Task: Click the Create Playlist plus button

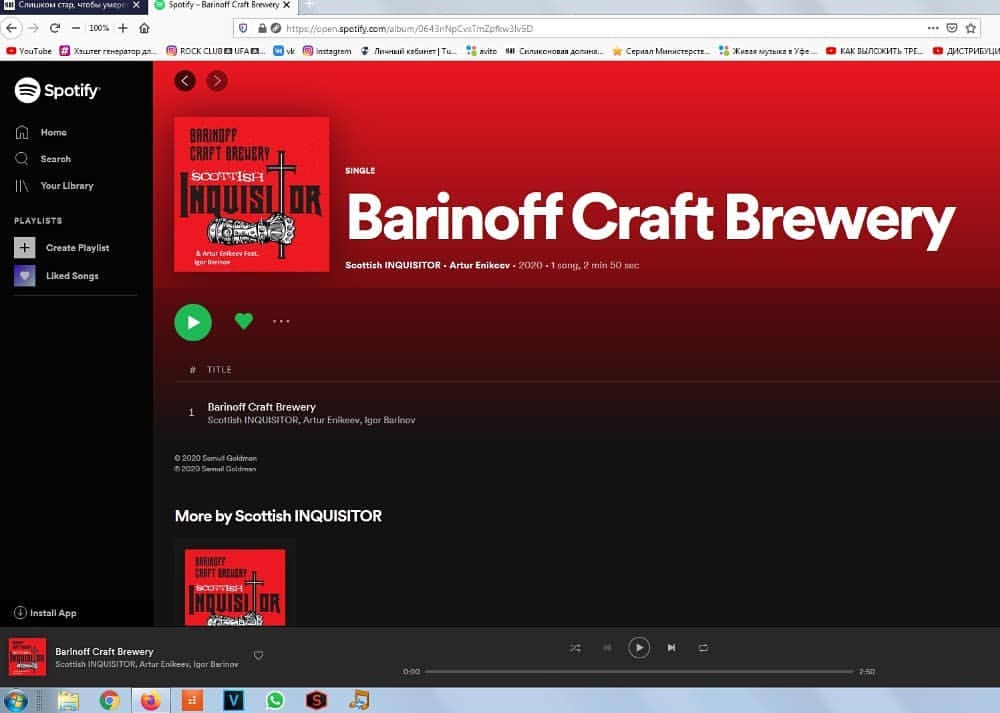Action: pos(25,247)
